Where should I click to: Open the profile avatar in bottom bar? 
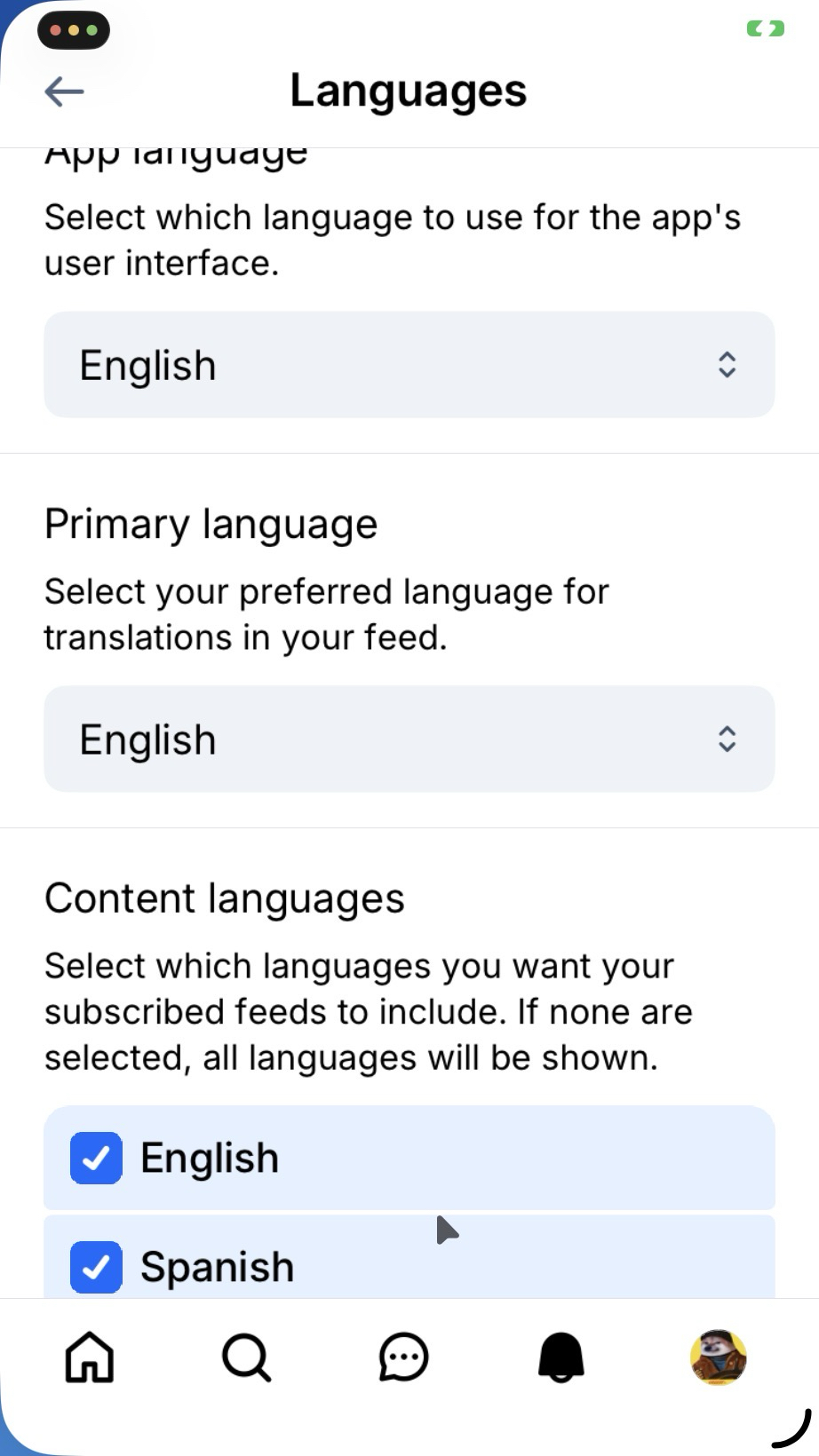718,1357
